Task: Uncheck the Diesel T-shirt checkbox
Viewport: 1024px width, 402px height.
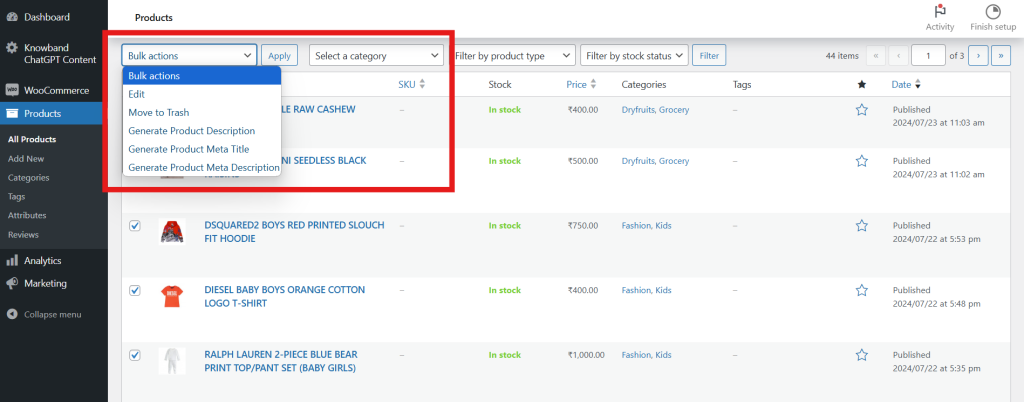Action: [135, 290]
